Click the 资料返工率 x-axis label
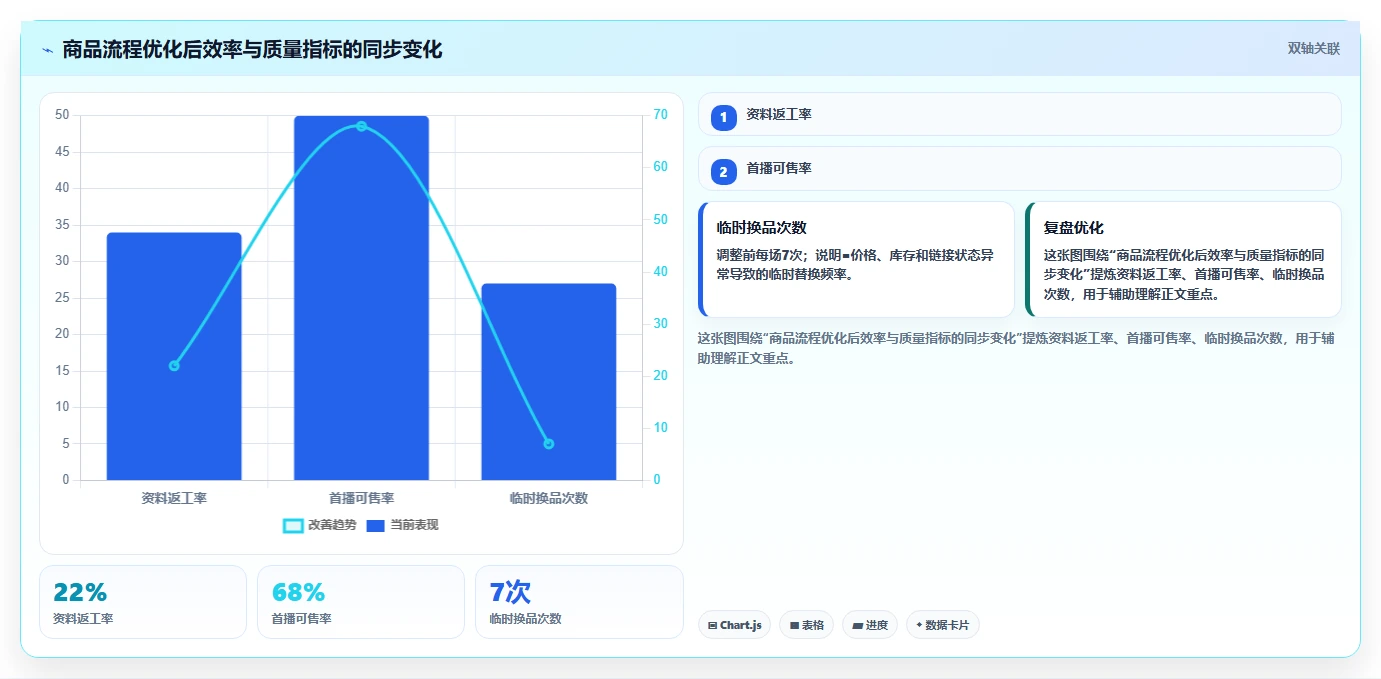The height and width of the screenshot is (679, 1381). coord(174,498)
